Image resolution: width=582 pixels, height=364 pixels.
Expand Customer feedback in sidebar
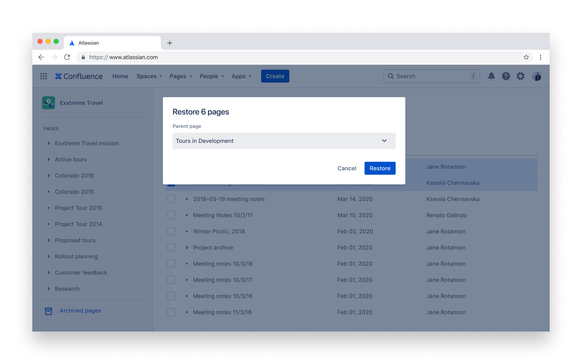tap(48, 273)
